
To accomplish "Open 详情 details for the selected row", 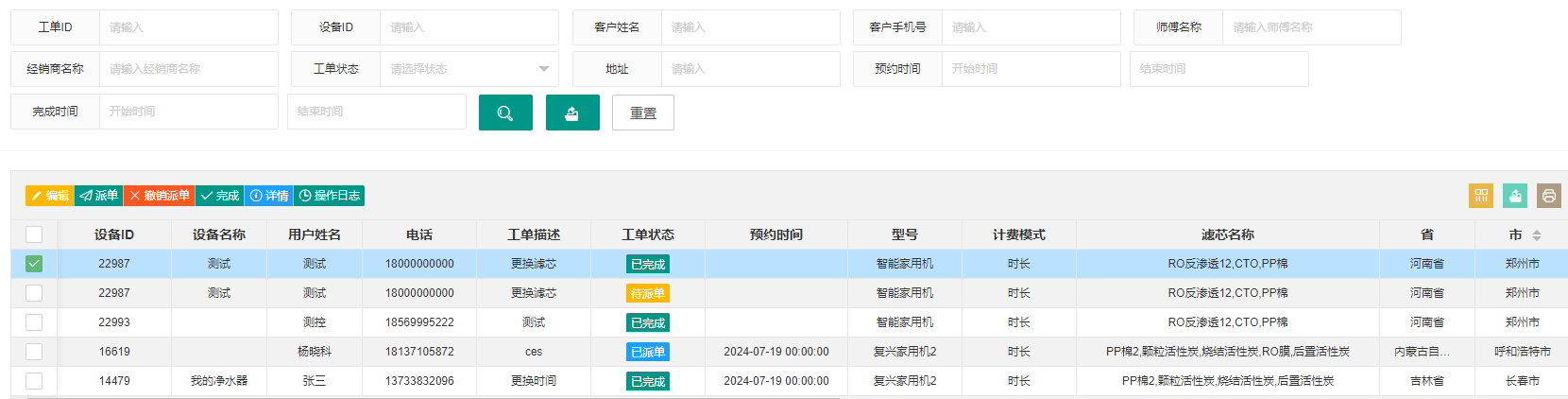I will 269,196.
